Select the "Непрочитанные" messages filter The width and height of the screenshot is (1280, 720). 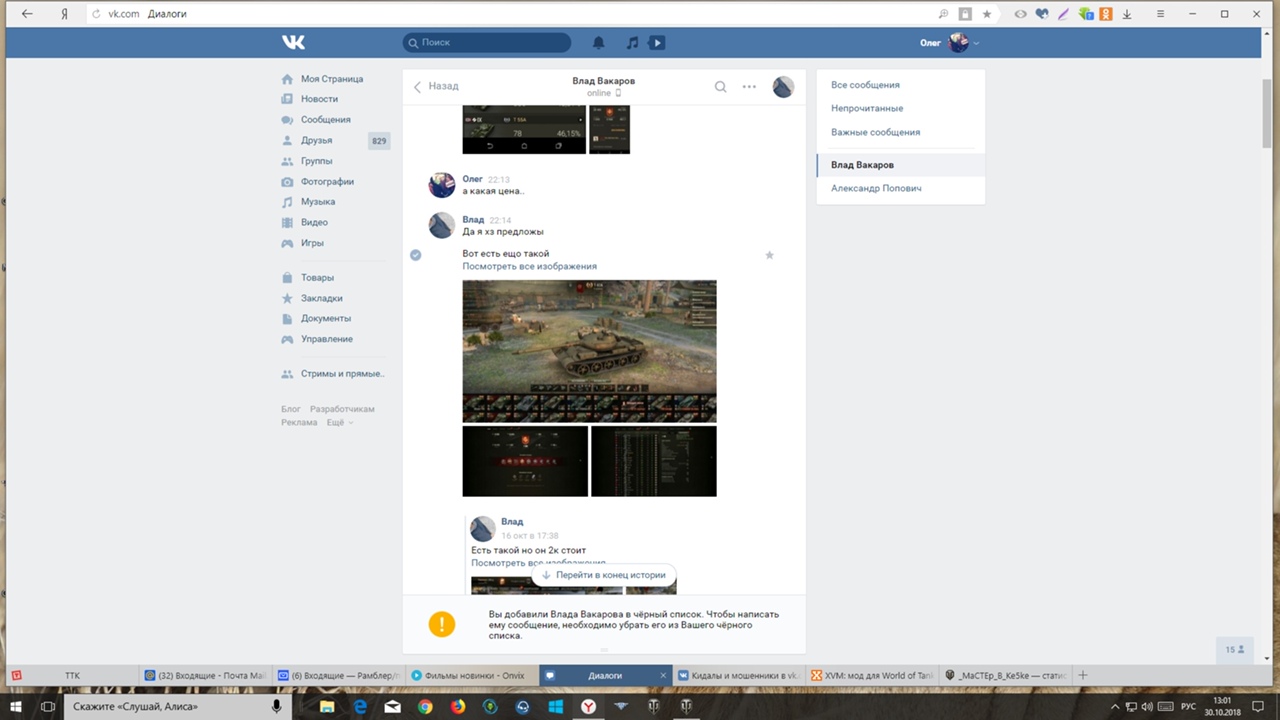pos(866,108)
